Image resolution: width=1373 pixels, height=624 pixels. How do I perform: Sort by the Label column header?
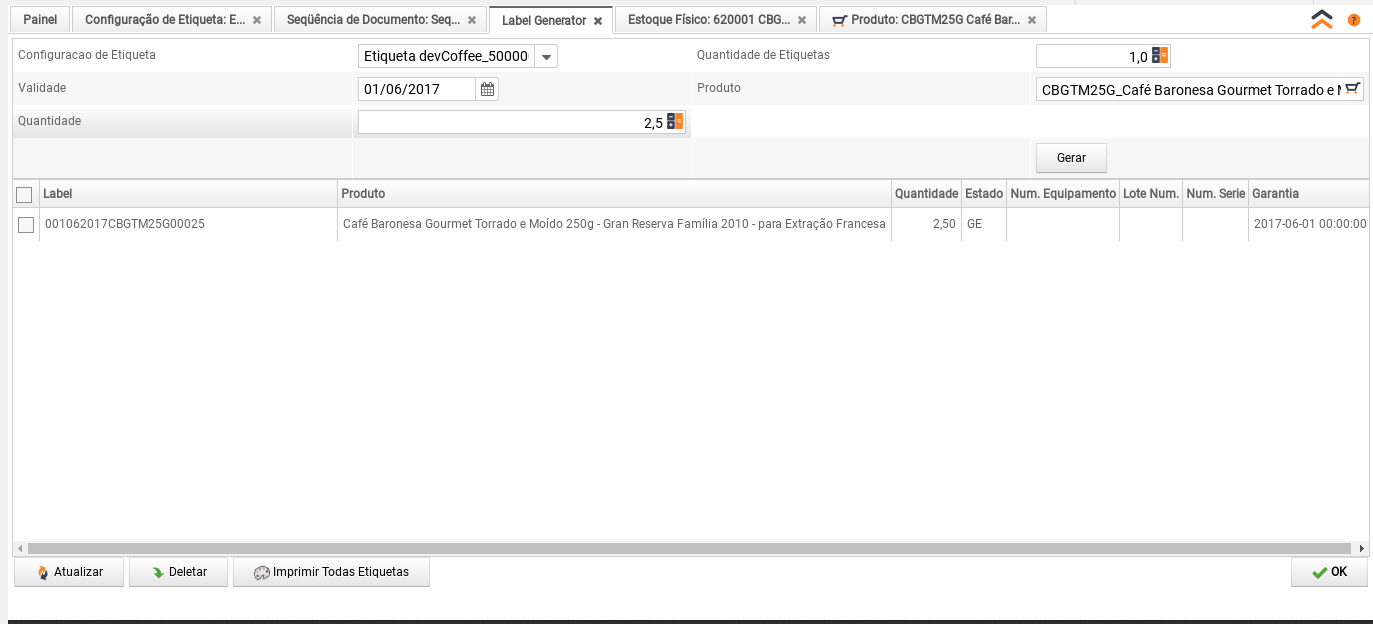(x=188, y=194)
